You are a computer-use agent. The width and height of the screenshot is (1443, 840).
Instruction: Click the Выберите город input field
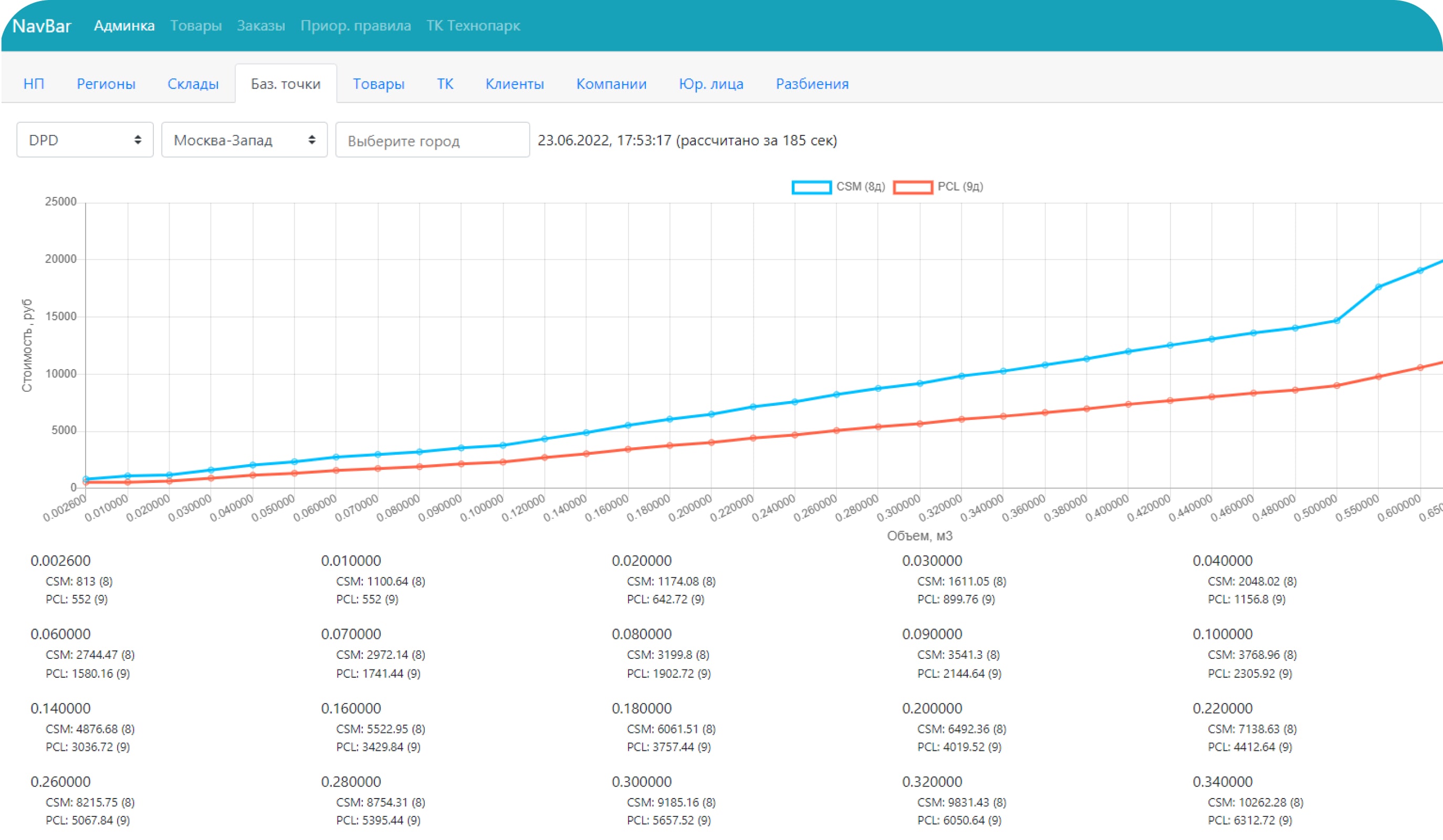click(432, 140)
